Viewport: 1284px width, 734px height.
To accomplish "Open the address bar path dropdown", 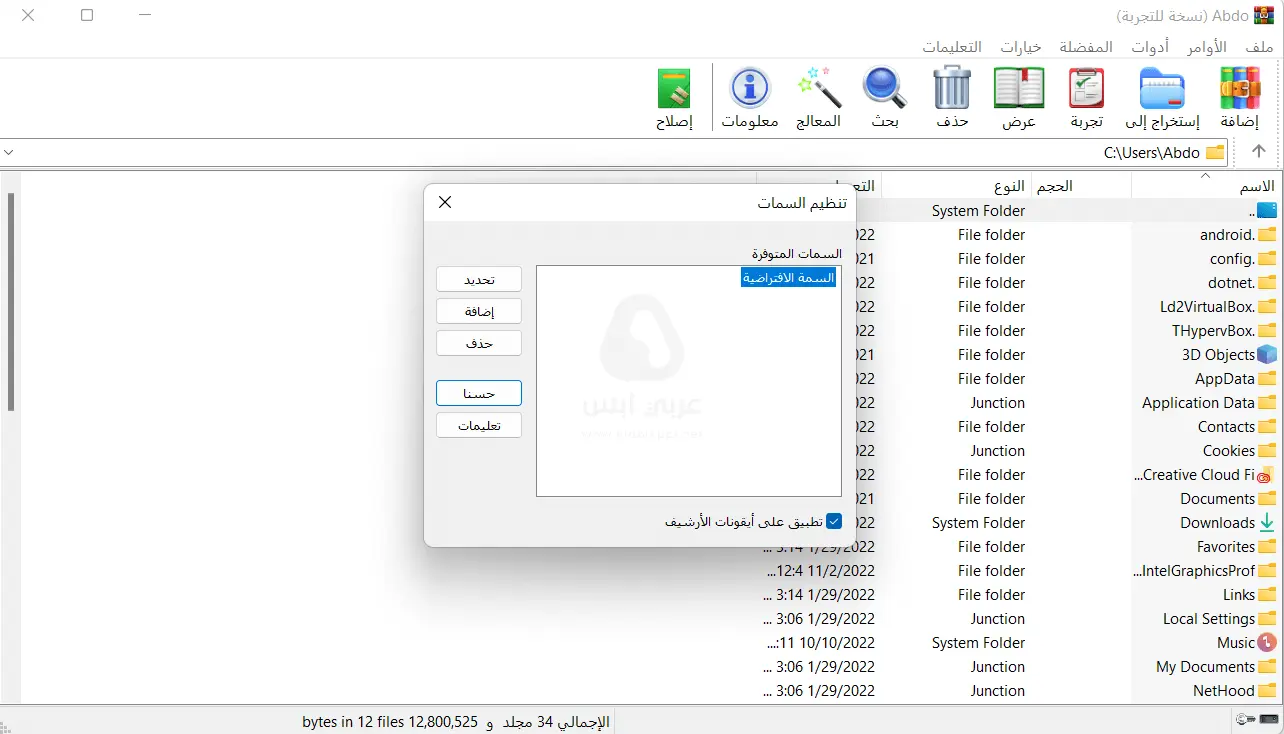I will point(10,152).
